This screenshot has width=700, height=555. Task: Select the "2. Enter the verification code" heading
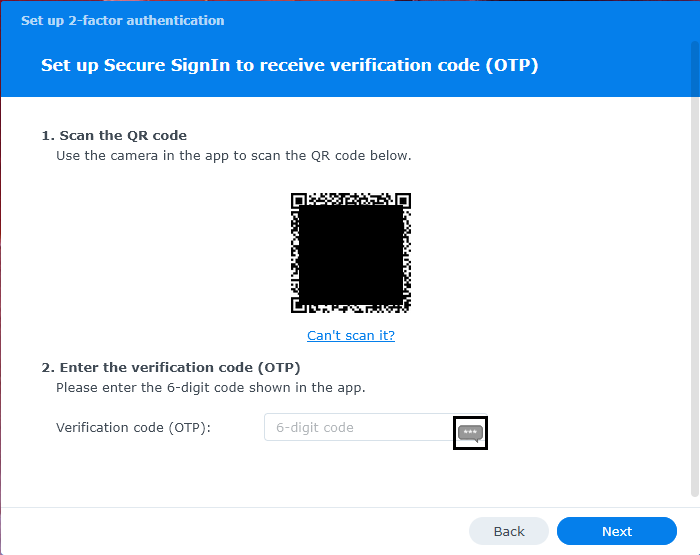click(x=171, y=367)
